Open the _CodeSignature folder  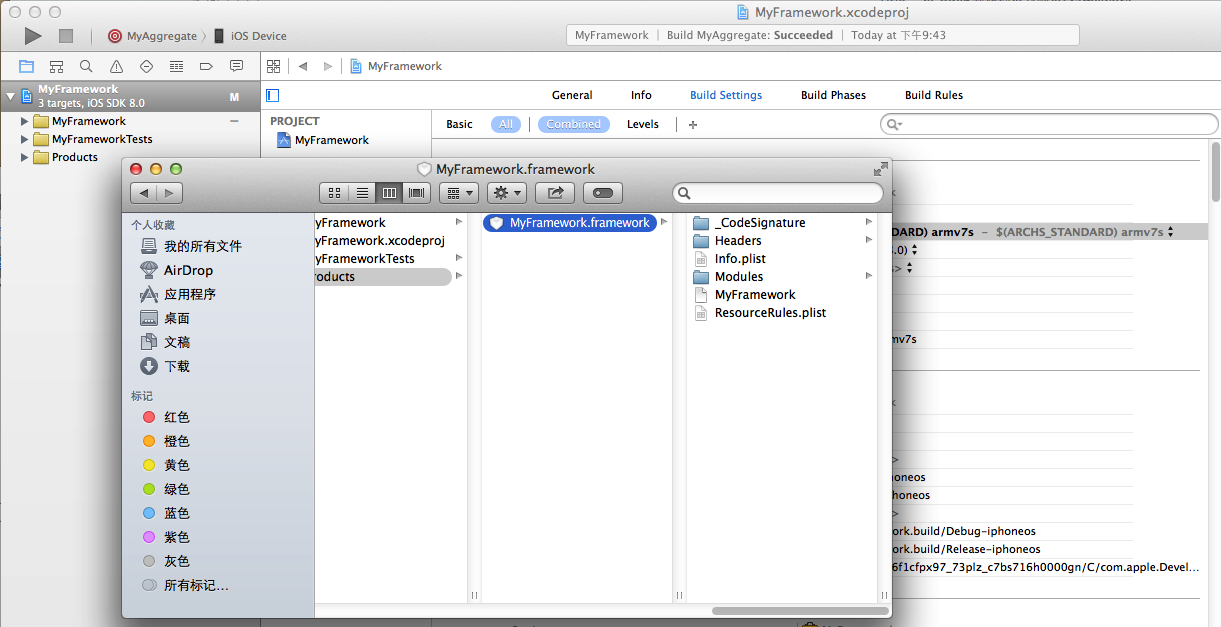(750, 223)
